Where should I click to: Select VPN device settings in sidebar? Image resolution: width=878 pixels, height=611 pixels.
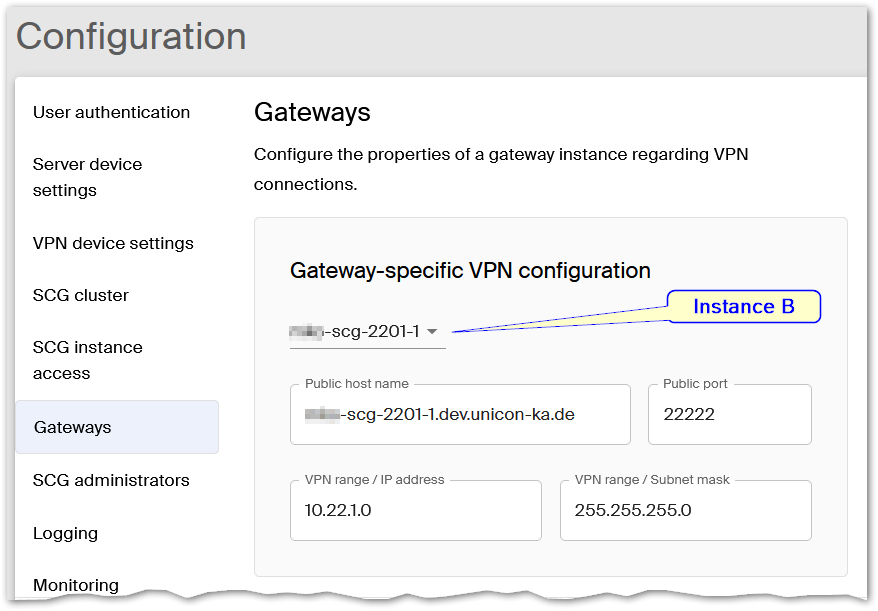point(113,243)
